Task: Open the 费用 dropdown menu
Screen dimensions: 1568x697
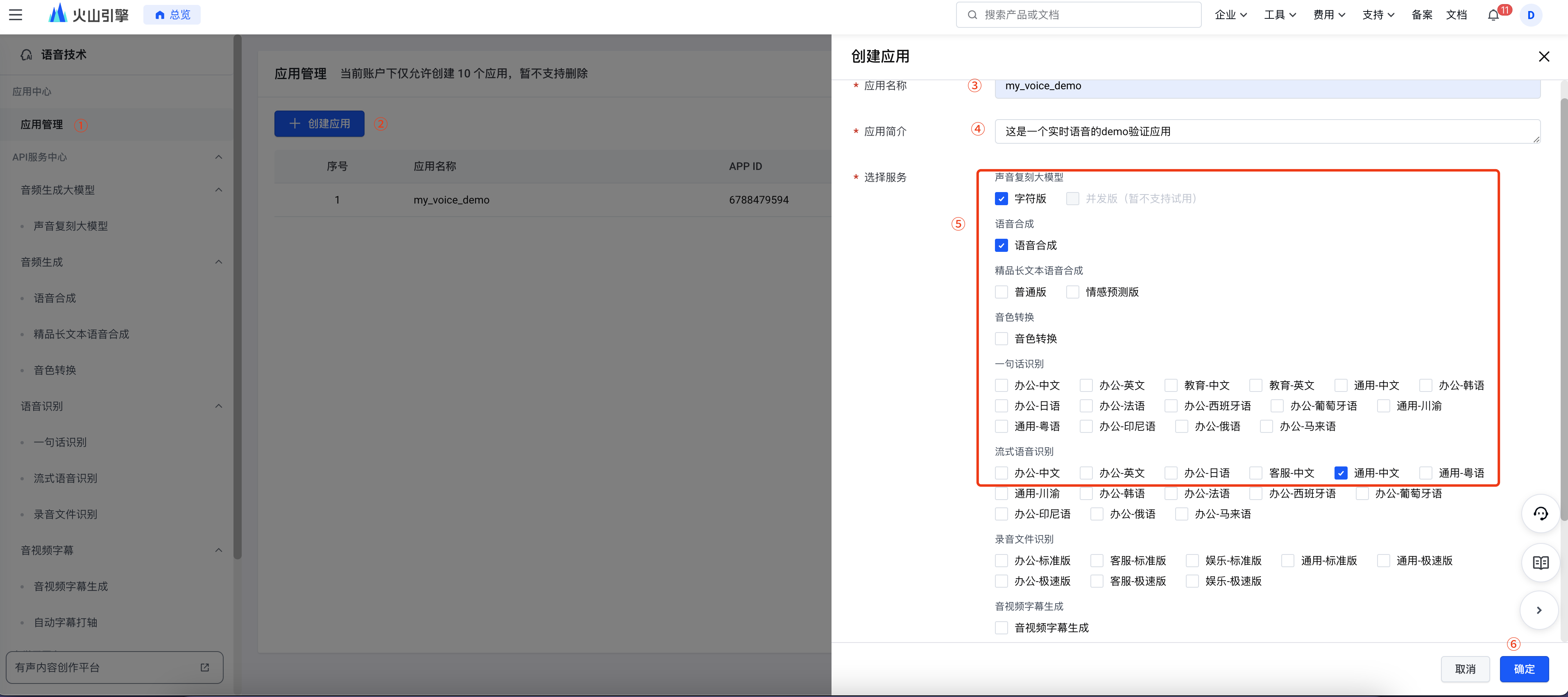Action: [1328, 15]
